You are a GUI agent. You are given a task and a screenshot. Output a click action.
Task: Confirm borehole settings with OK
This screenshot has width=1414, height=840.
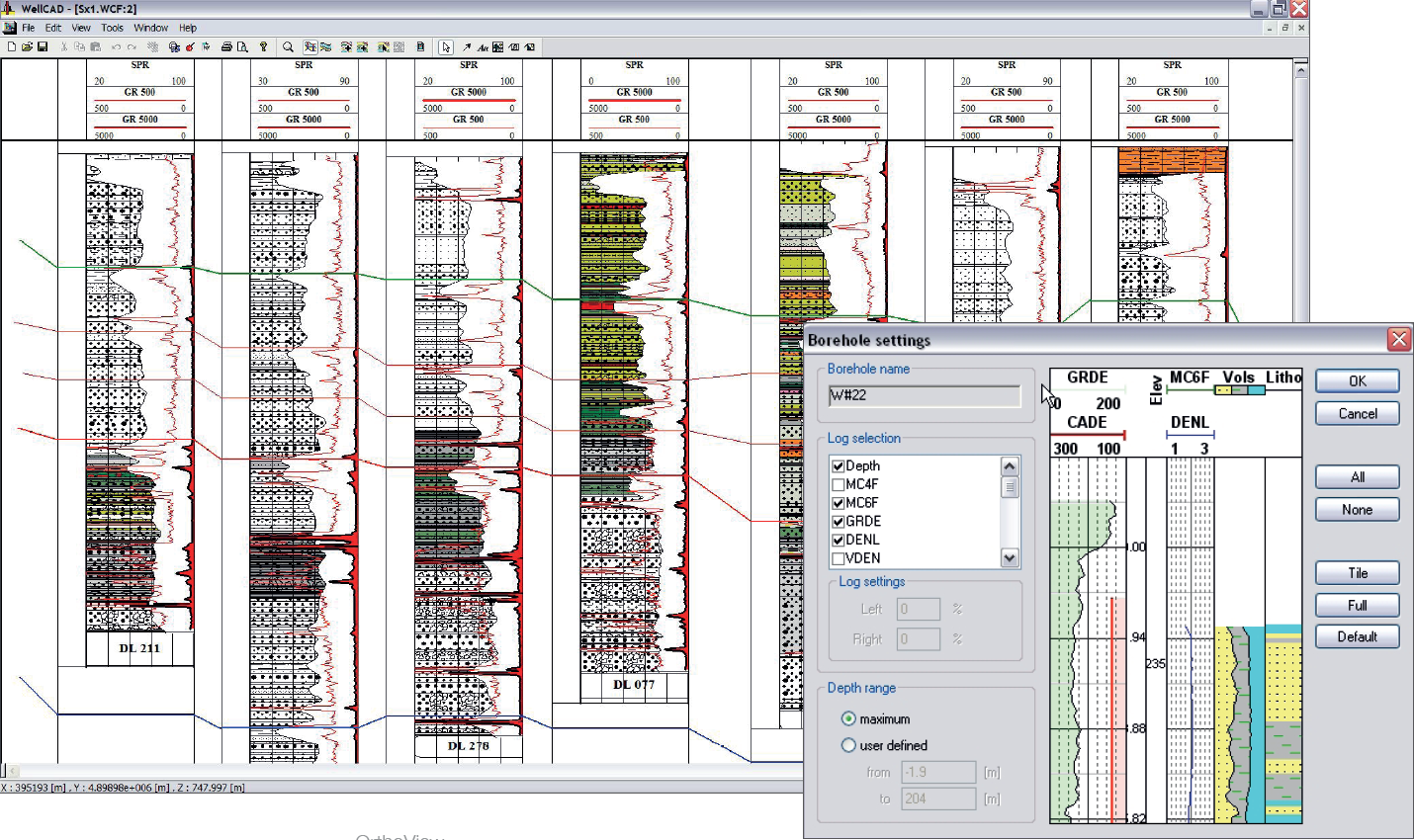(x=1356, y=380)
